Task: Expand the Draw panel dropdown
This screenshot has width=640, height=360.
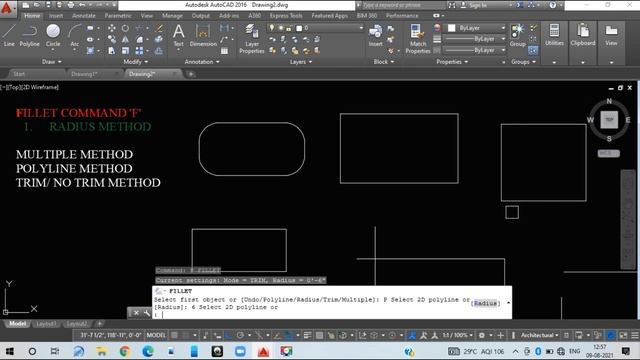Action: (x=52, y=62)
